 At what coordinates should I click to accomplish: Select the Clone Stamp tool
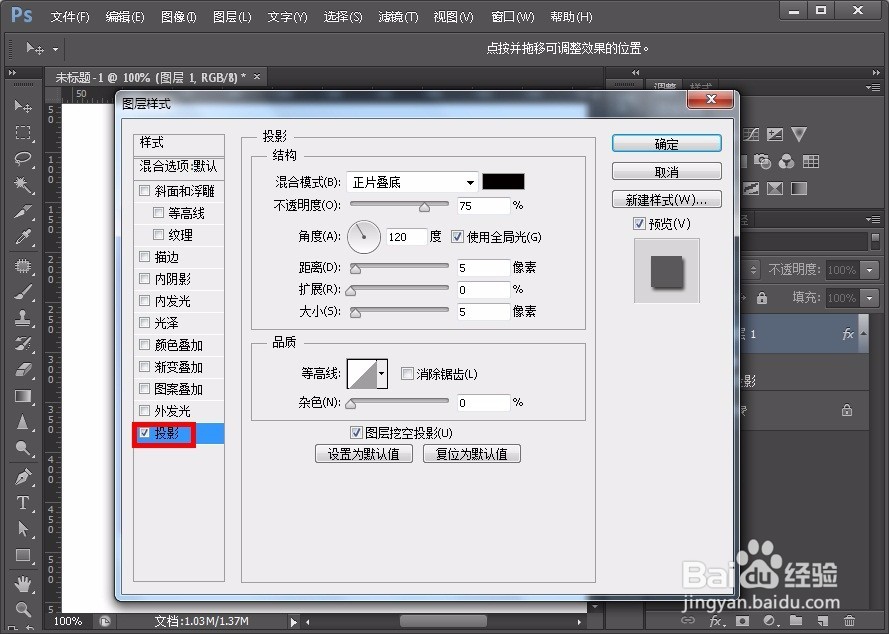tap(23, 318)
